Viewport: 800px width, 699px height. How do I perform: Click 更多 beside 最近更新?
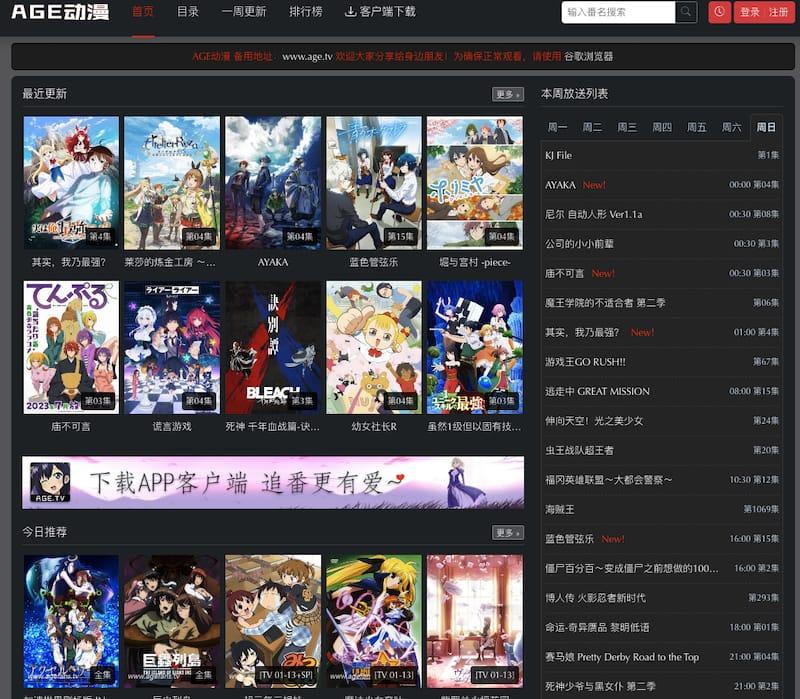[508, 94]
